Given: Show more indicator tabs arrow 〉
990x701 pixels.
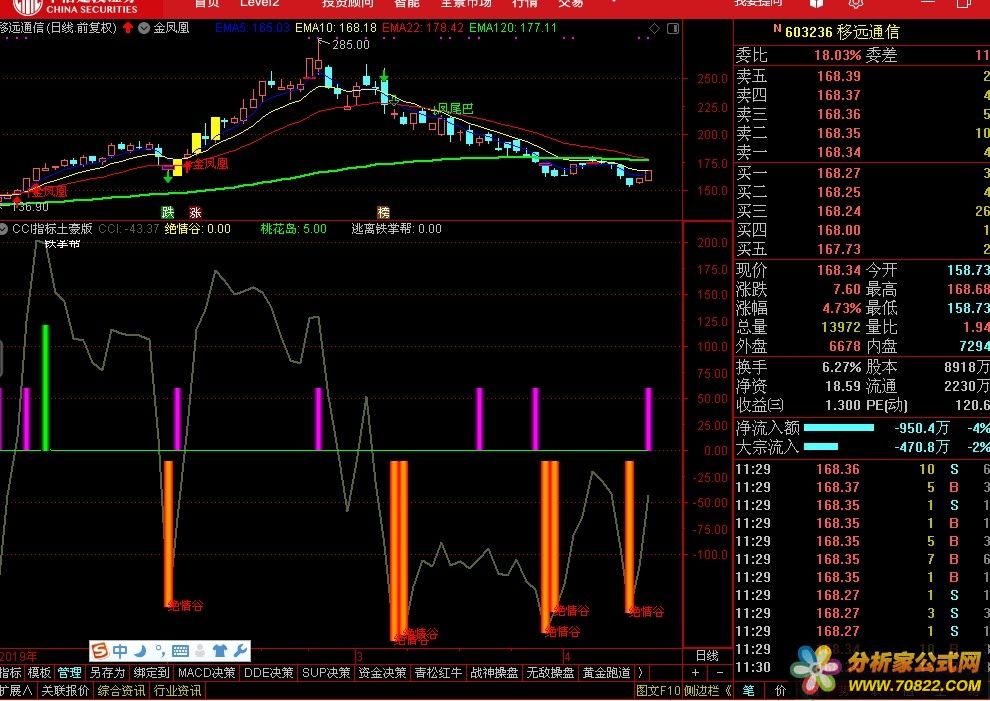Looking at the screenshot, I should (641, 673).
